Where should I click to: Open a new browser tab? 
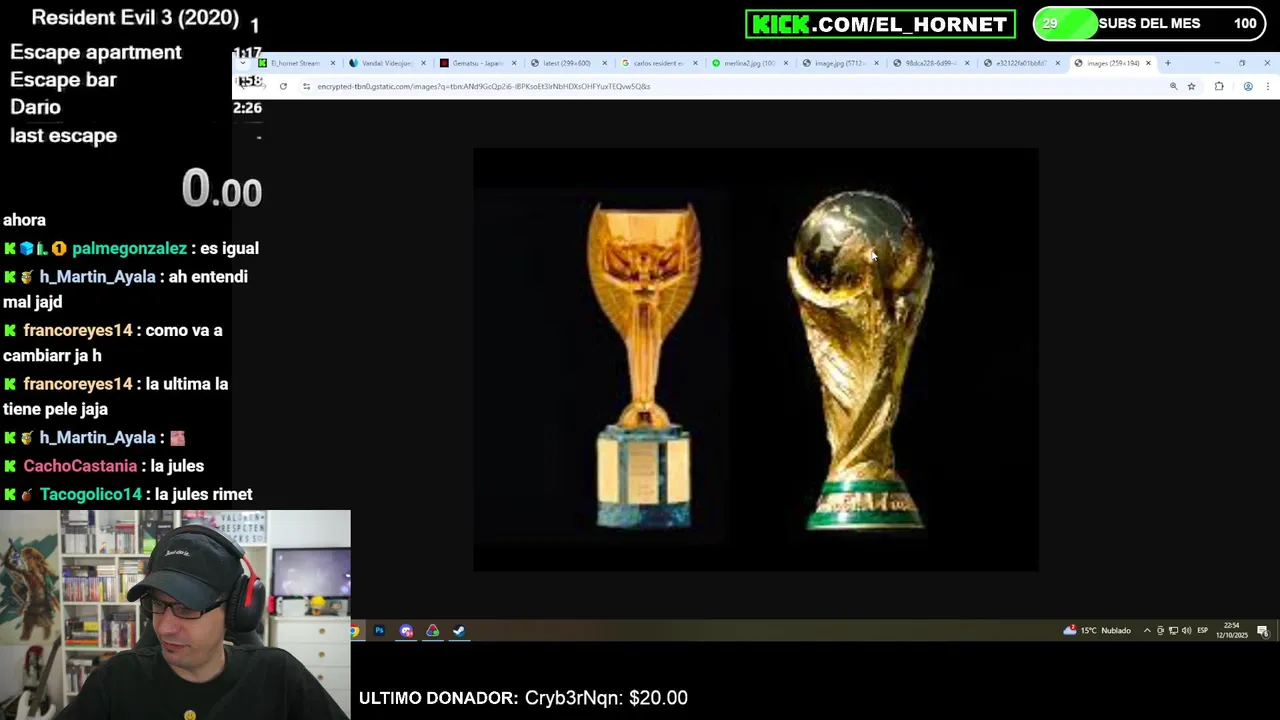(x=1167, y=63)
